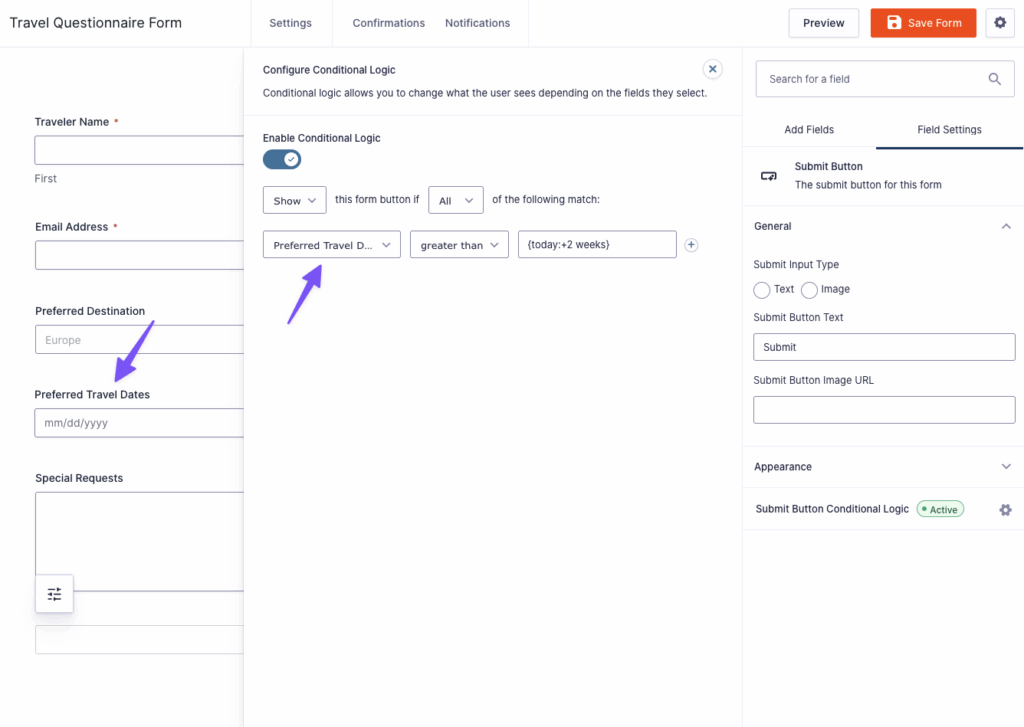Viewport: 1024px width, 727px height.
Task: Click the field options sliders icon
Action: pyautogui.click(x=54, y=593)
